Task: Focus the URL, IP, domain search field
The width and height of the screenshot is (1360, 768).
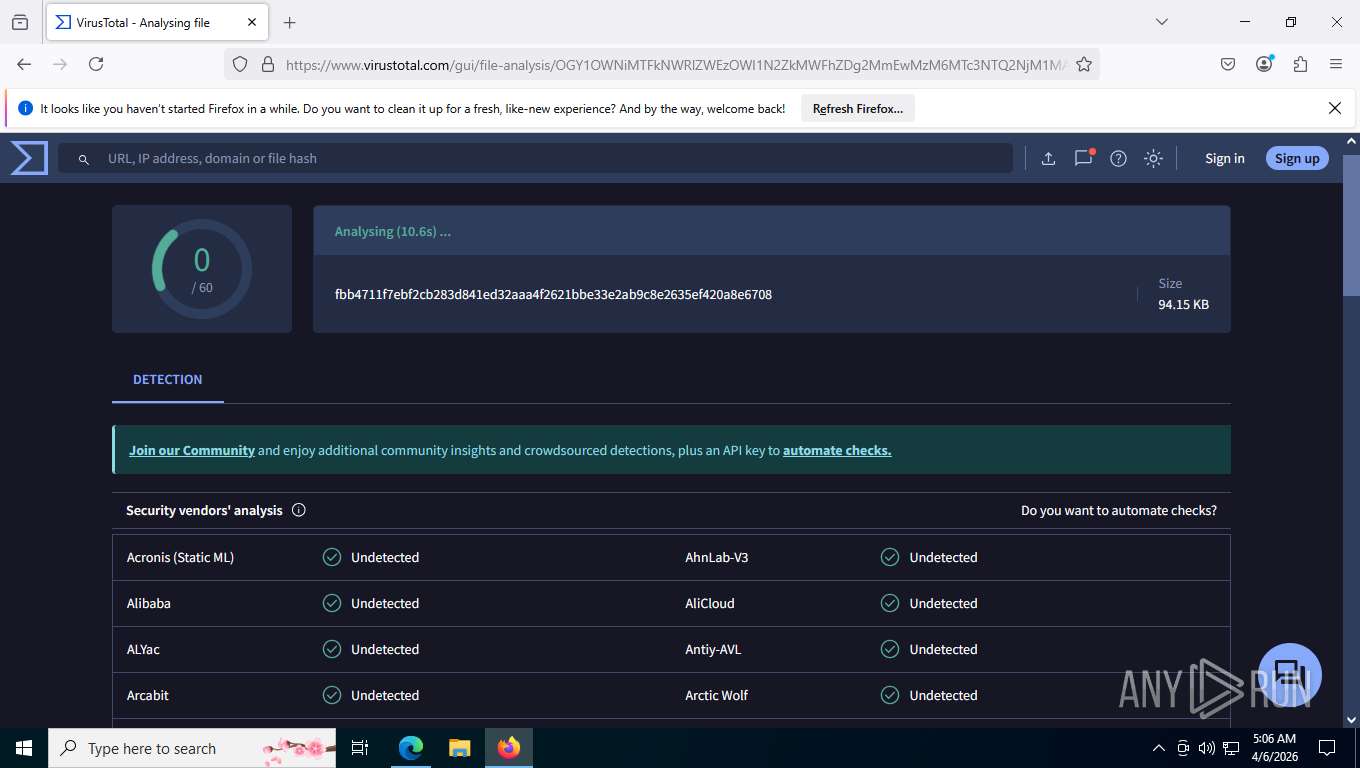Action: [x=535, y=158]
